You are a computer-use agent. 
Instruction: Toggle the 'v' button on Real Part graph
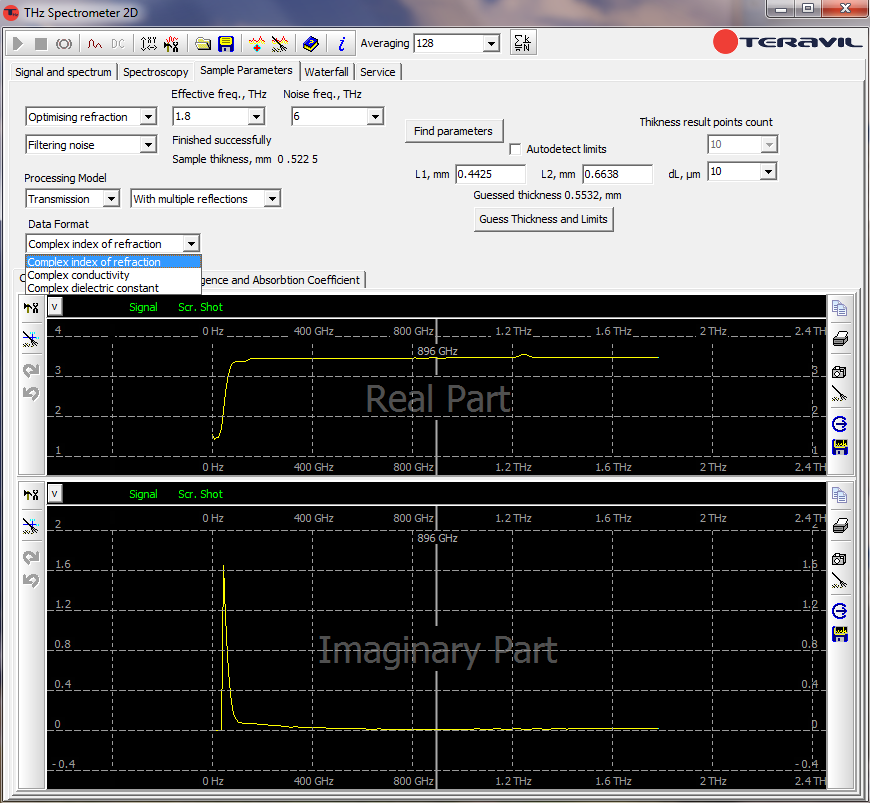pyautogui.click(x=55, y=307)
